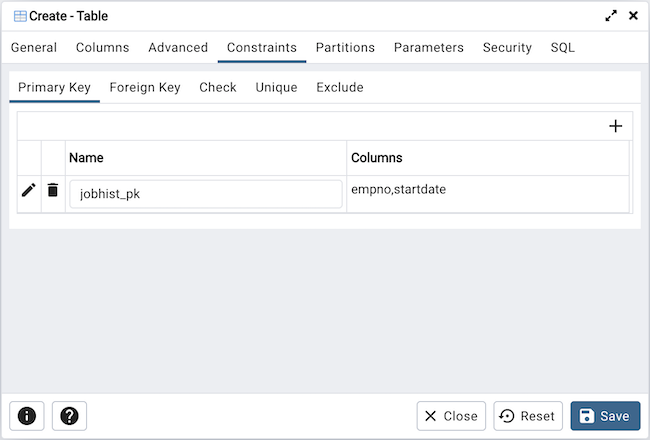Click the jobhist_pk name input field
The image size is (650, 440).
(x=205, y=194)
